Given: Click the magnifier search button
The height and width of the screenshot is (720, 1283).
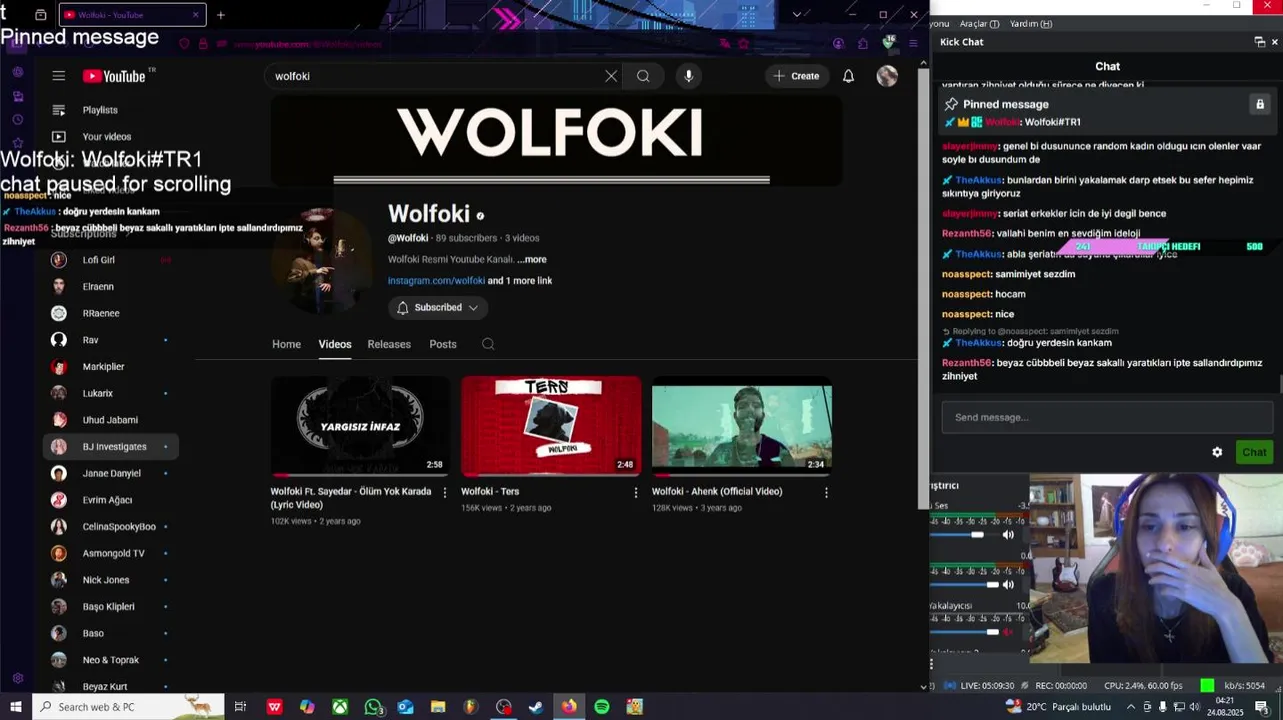Looking at the screenshot, I should coord(643,76).
